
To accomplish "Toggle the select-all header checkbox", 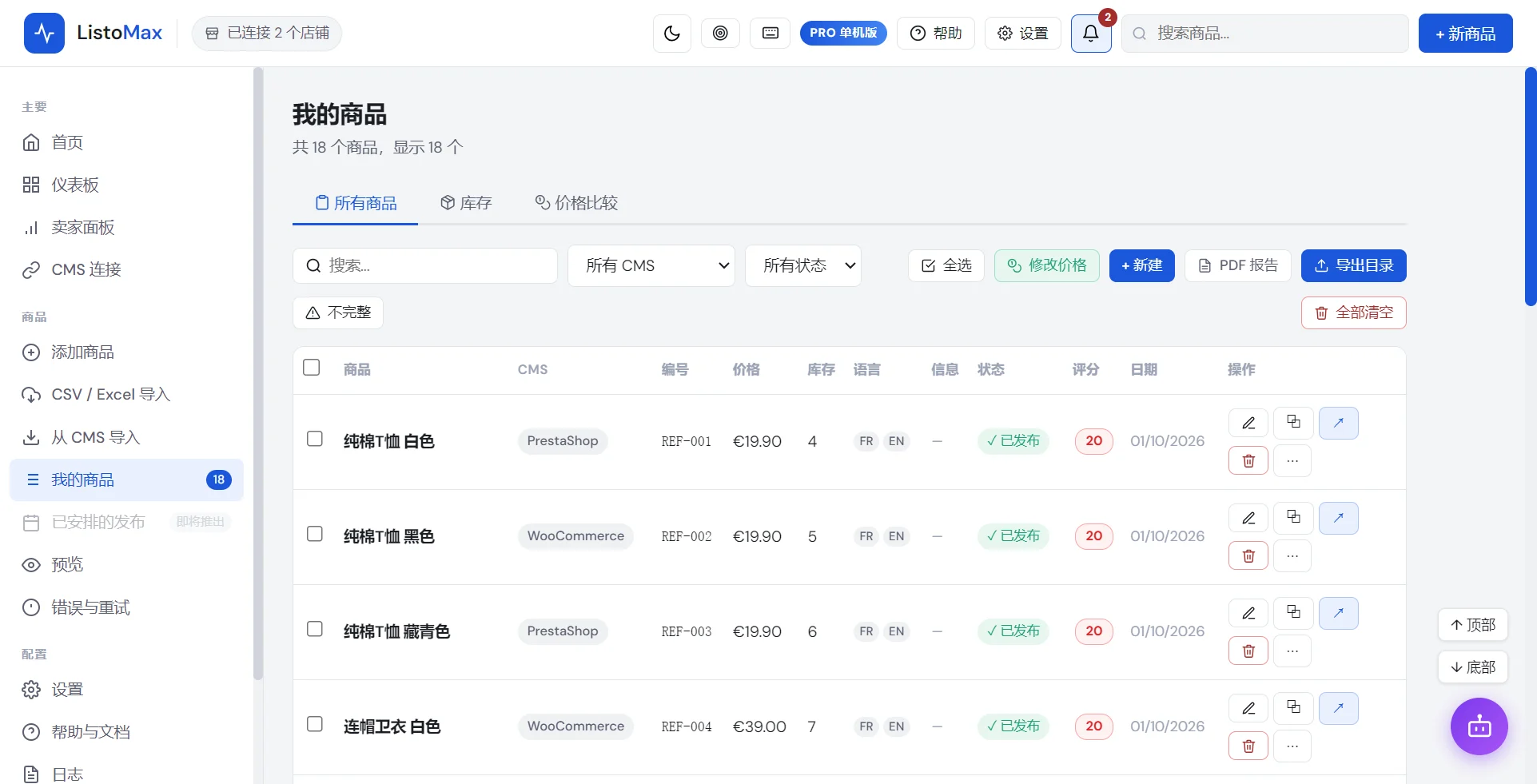I will [312, 368].
